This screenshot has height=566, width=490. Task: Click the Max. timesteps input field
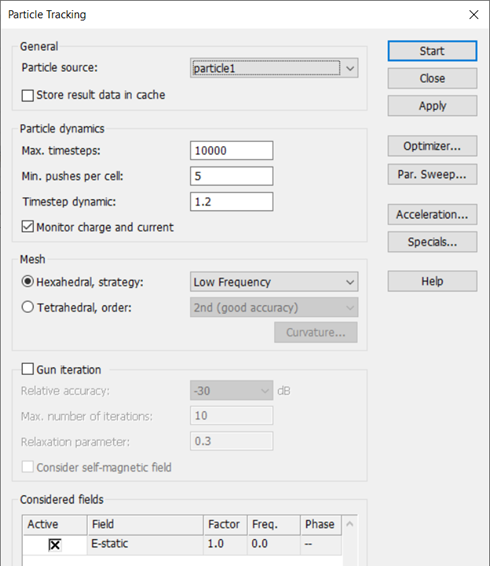pyautogui.click(x=231, y=151)
